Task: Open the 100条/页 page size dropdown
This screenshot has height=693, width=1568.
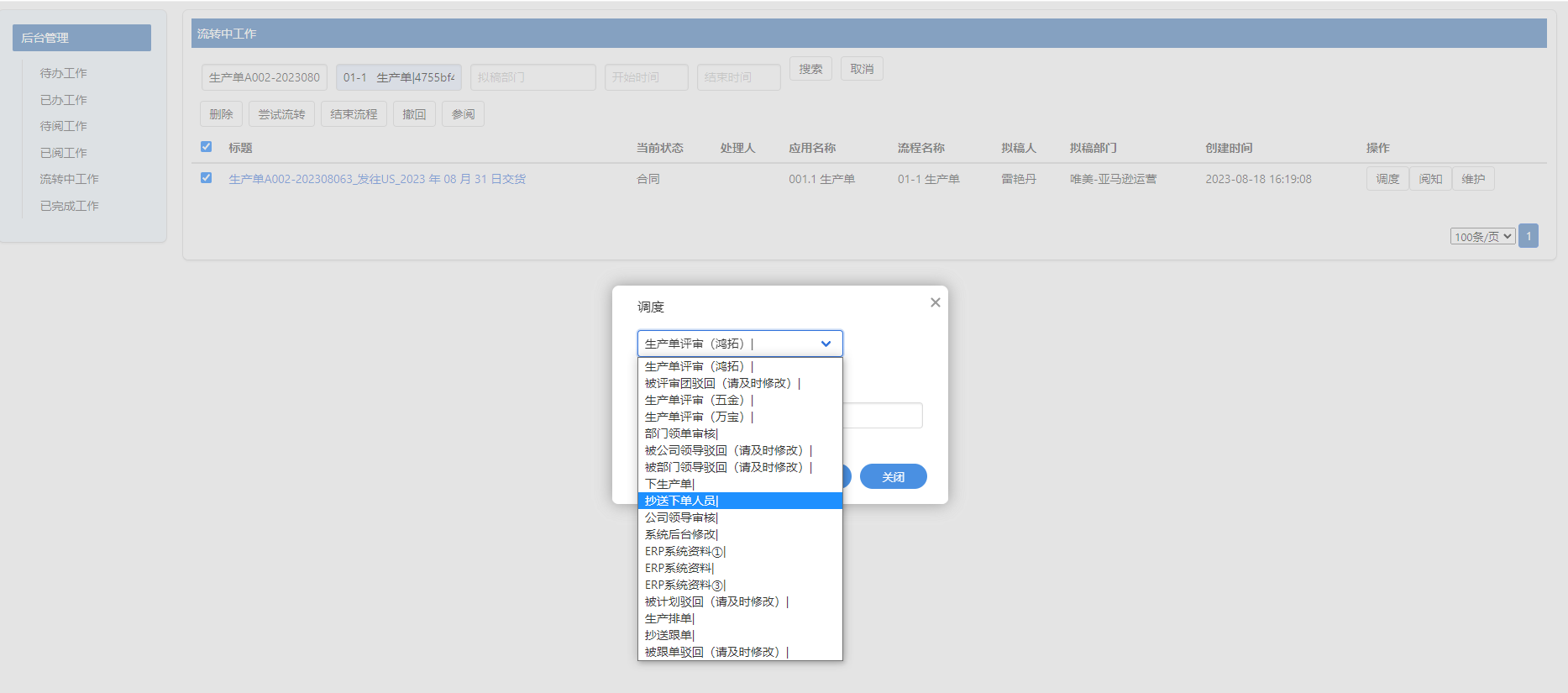Action: [1482, 237]
